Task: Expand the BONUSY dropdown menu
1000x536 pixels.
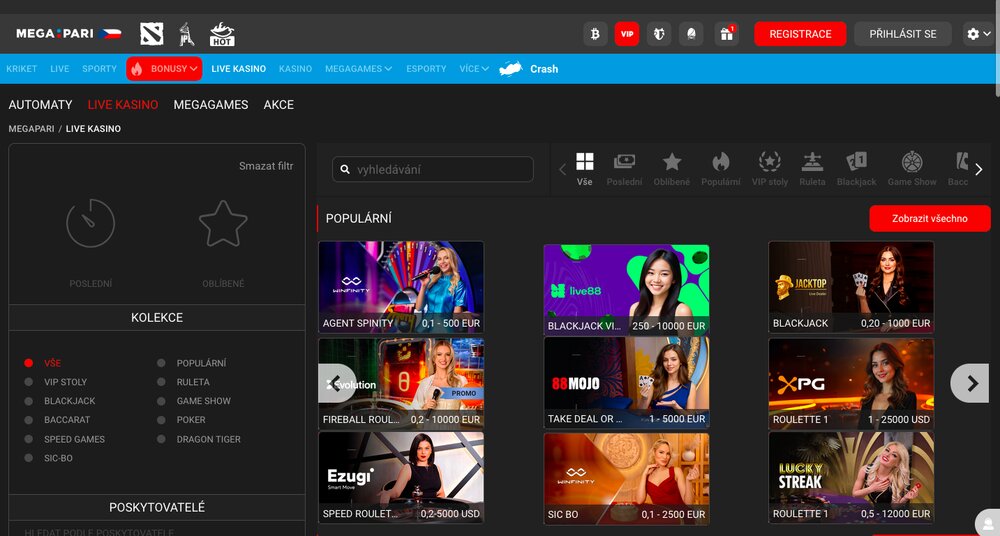Action: tap(164, 69)
